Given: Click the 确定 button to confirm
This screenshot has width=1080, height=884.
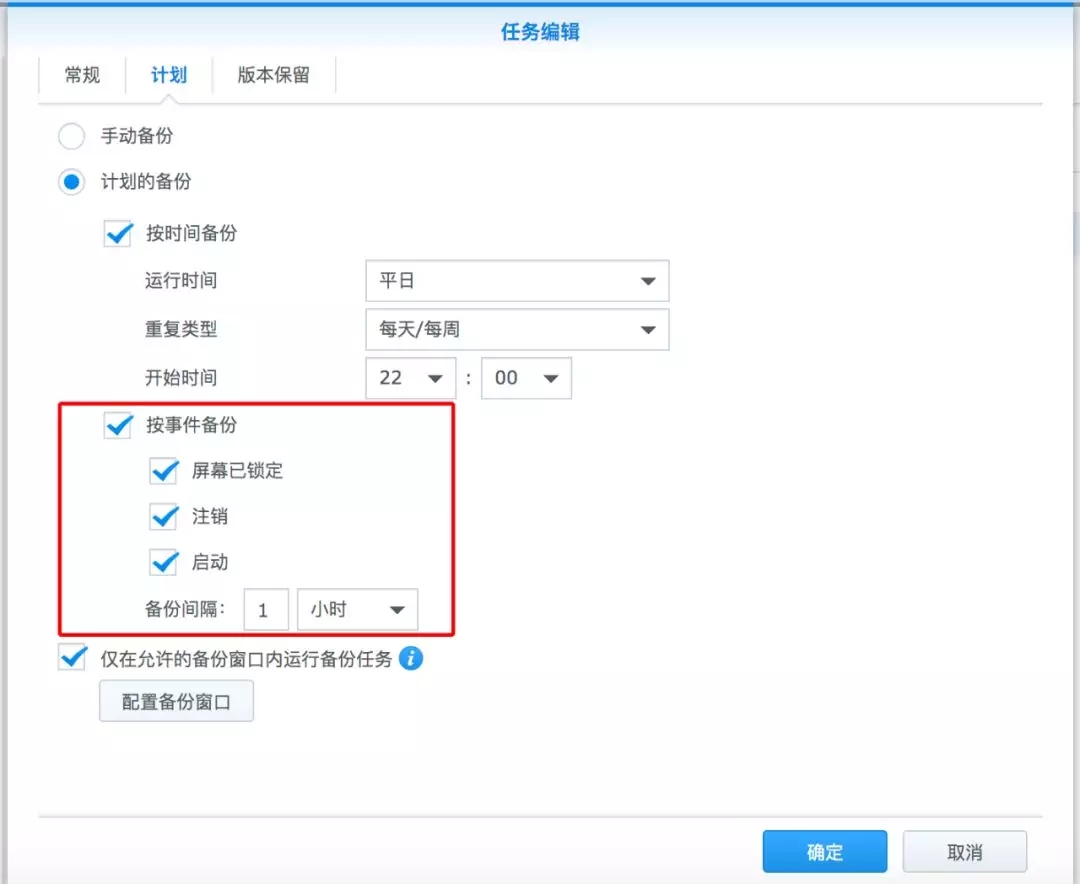Looking at the screenshot, I should [x=824, y=850].
